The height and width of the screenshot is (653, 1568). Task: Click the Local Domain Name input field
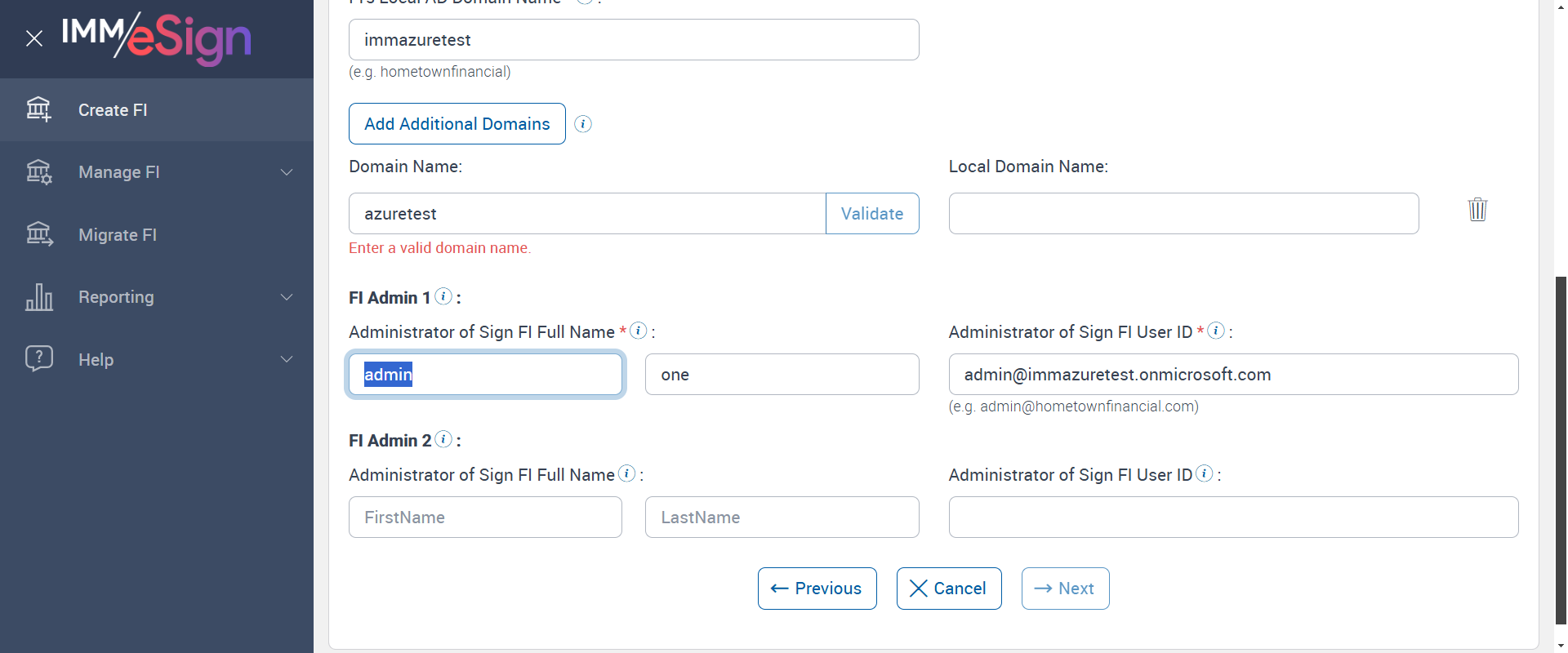coord(1183,214)
